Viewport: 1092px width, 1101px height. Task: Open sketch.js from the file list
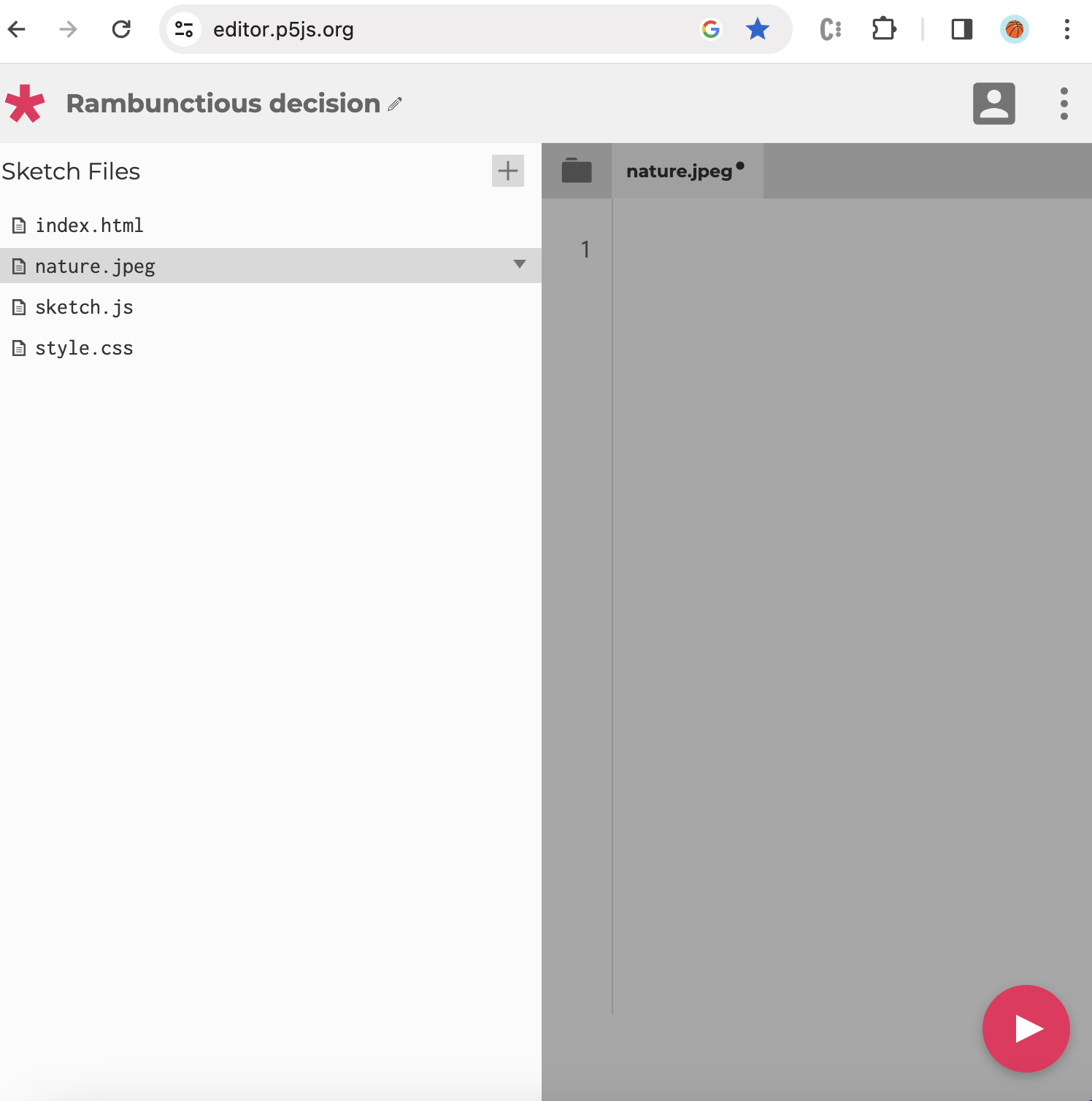point(84,307)
